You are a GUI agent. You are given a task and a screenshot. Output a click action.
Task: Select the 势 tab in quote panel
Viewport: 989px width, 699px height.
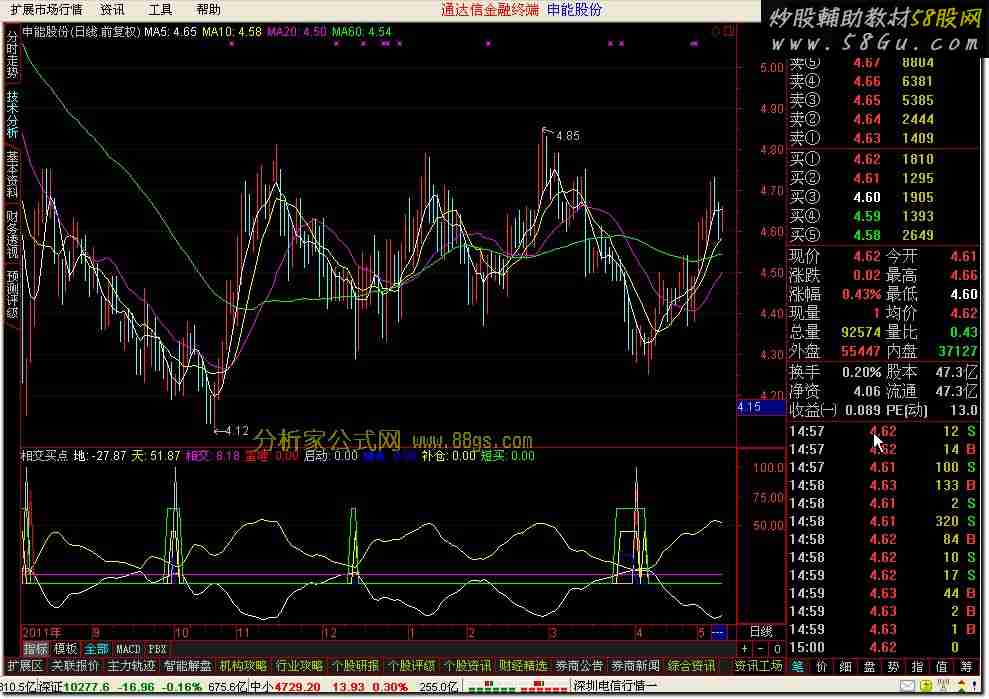(894, 666)
